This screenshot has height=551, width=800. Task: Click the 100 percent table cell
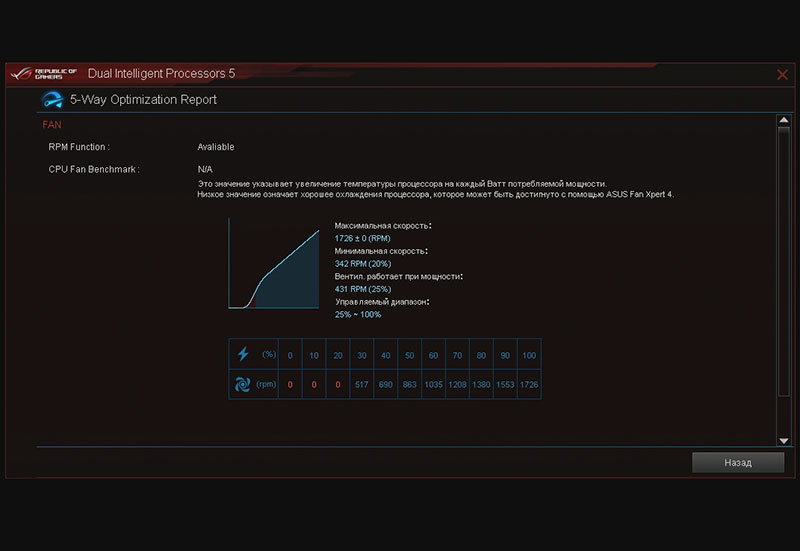click(x=529, y=355)
